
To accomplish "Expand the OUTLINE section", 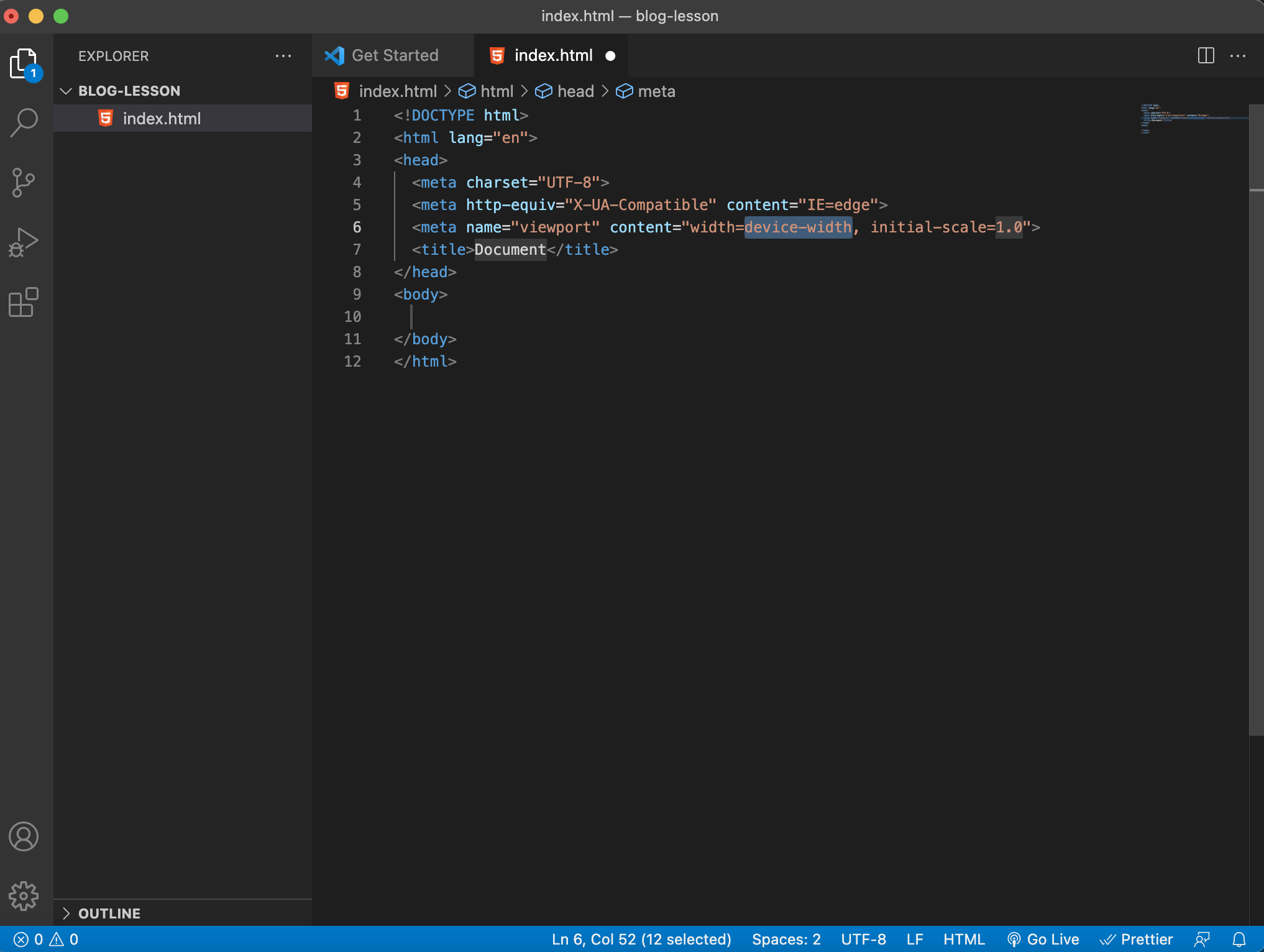I will click(x=183, y=913).
